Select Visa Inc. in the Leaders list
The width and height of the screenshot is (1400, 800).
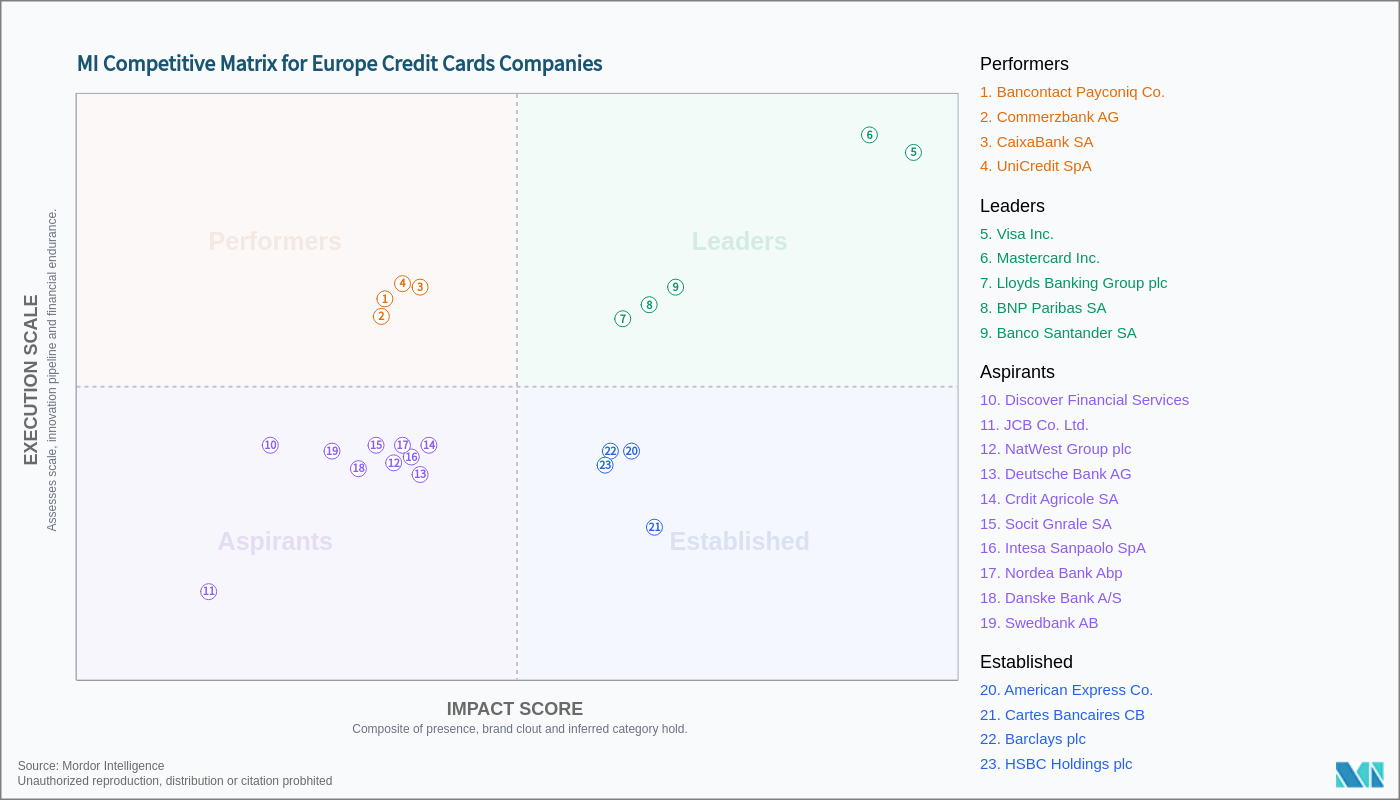[1017, 234]
